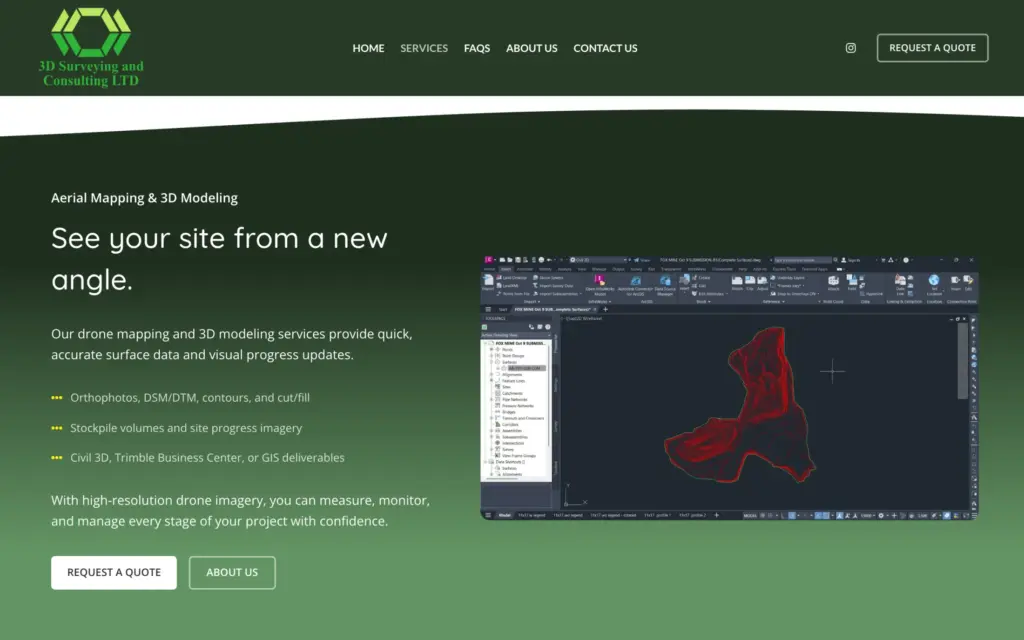This screenshot has width=1024, height=640.
Task: Click bullet 'Orthophotos, DSM/DTM, contours, and cut/fill'
Action: pos(189,397)
